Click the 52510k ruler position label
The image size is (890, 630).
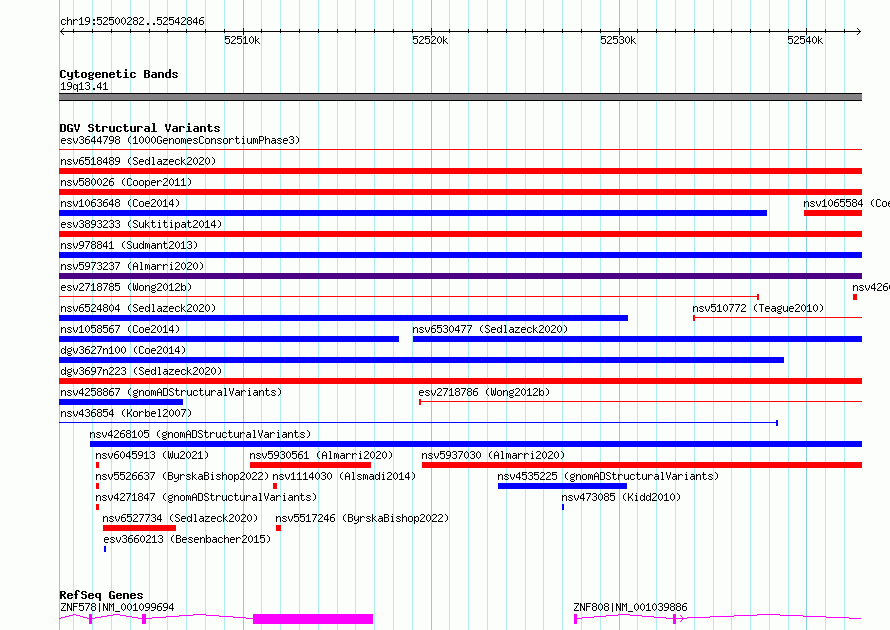242,40
